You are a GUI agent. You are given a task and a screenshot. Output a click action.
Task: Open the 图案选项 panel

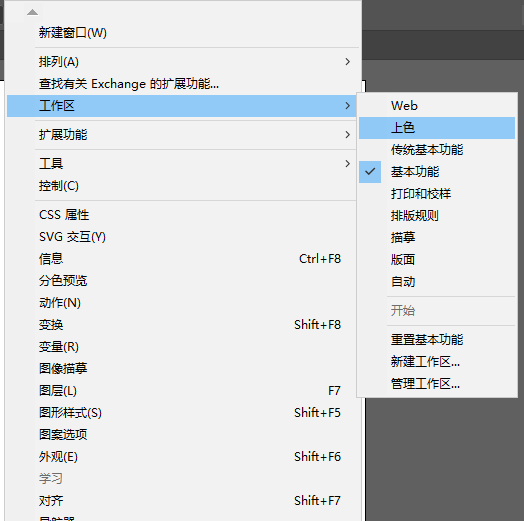182,435
